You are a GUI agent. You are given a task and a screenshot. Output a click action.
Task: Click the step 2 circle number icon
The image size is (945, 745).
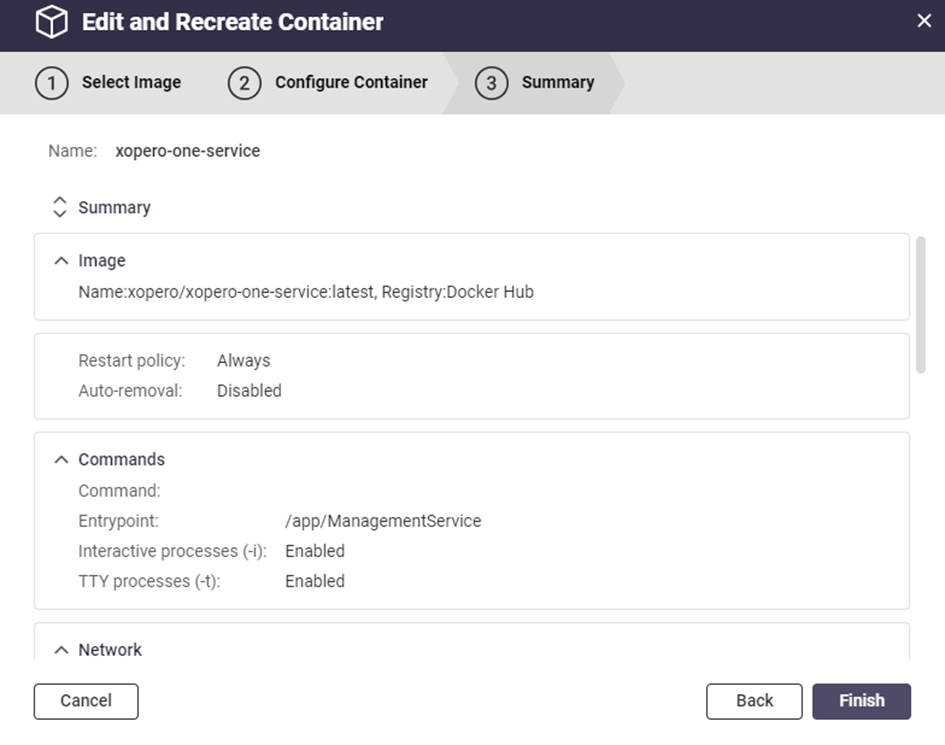[244, 83]
